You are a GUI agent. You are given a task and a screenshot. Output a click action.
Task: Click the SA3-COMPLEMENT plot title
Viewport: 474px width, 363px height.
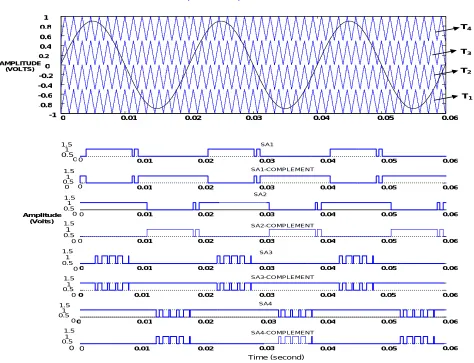click(282, 277)
